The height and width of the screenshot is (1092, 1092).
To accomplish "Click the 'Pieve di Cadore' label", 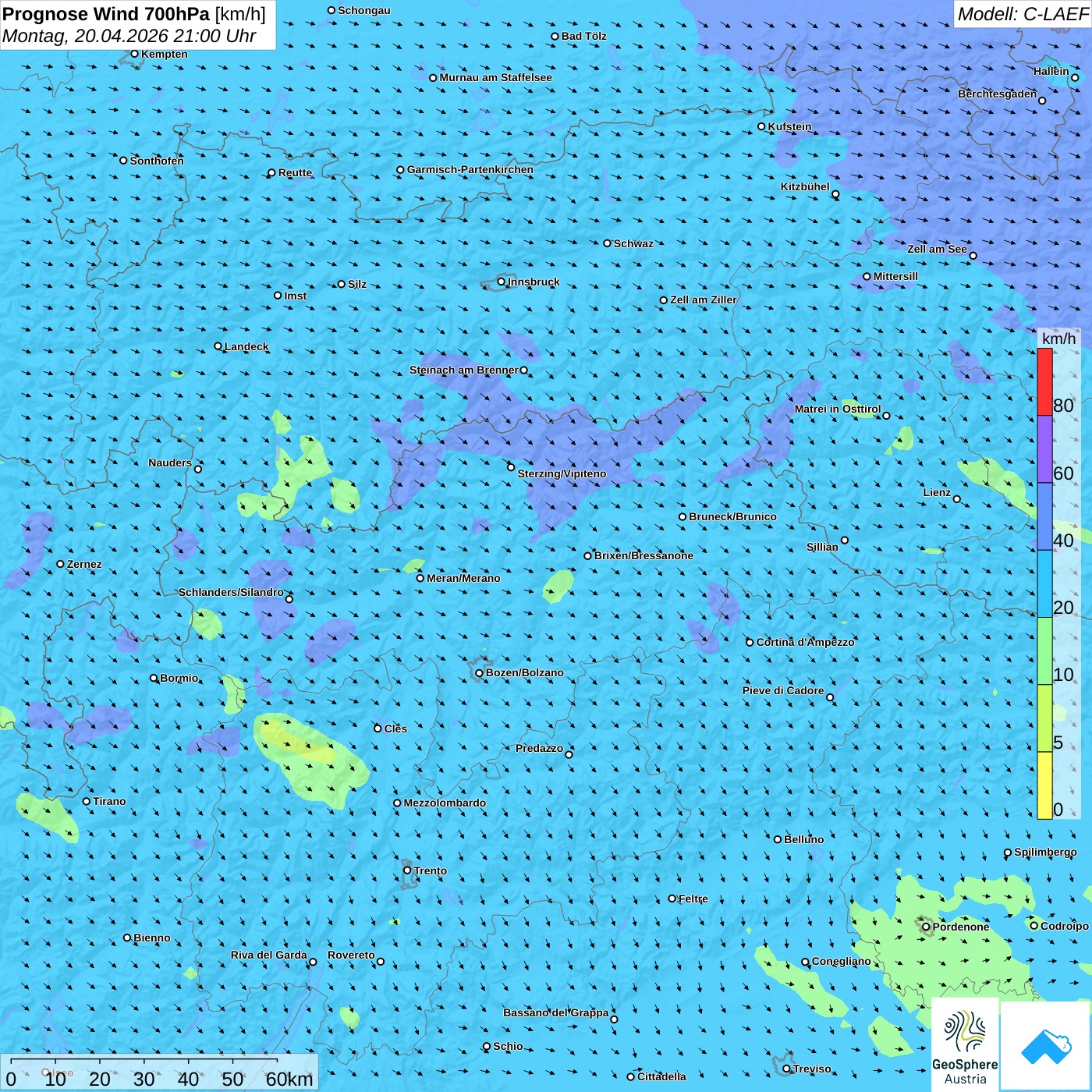I will pyautogui.click(x=783, y=690).
